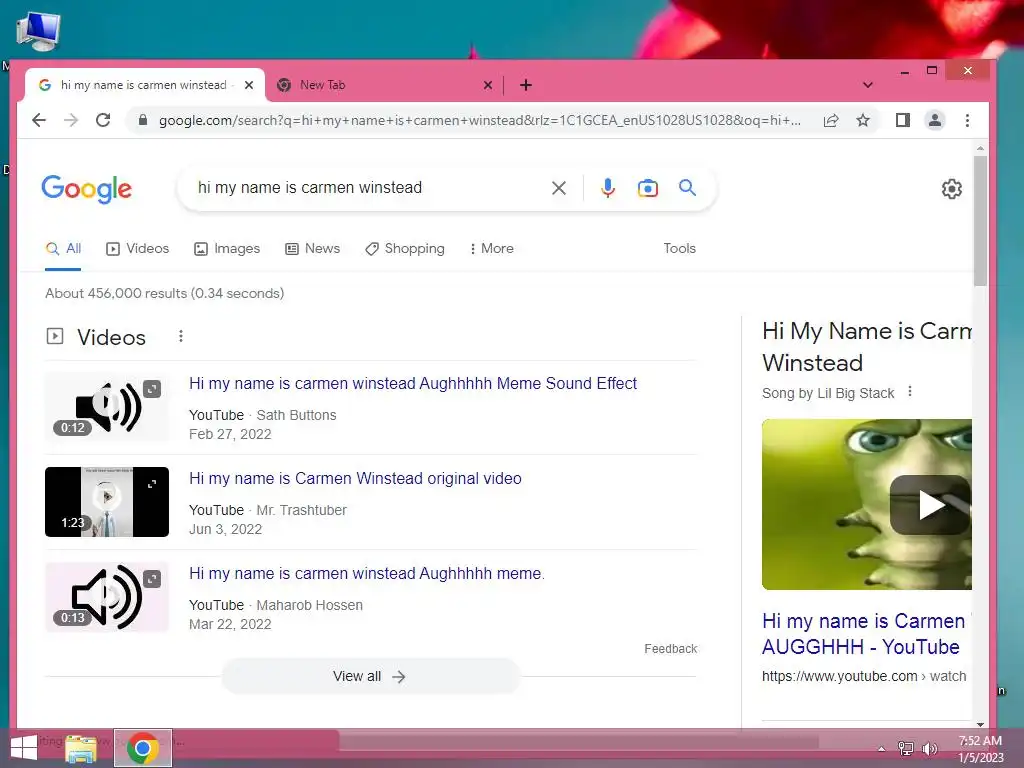1024x768 pixels.
Task: Open 'Carmen Winstead original video' link
Action: tap(355, 479)
